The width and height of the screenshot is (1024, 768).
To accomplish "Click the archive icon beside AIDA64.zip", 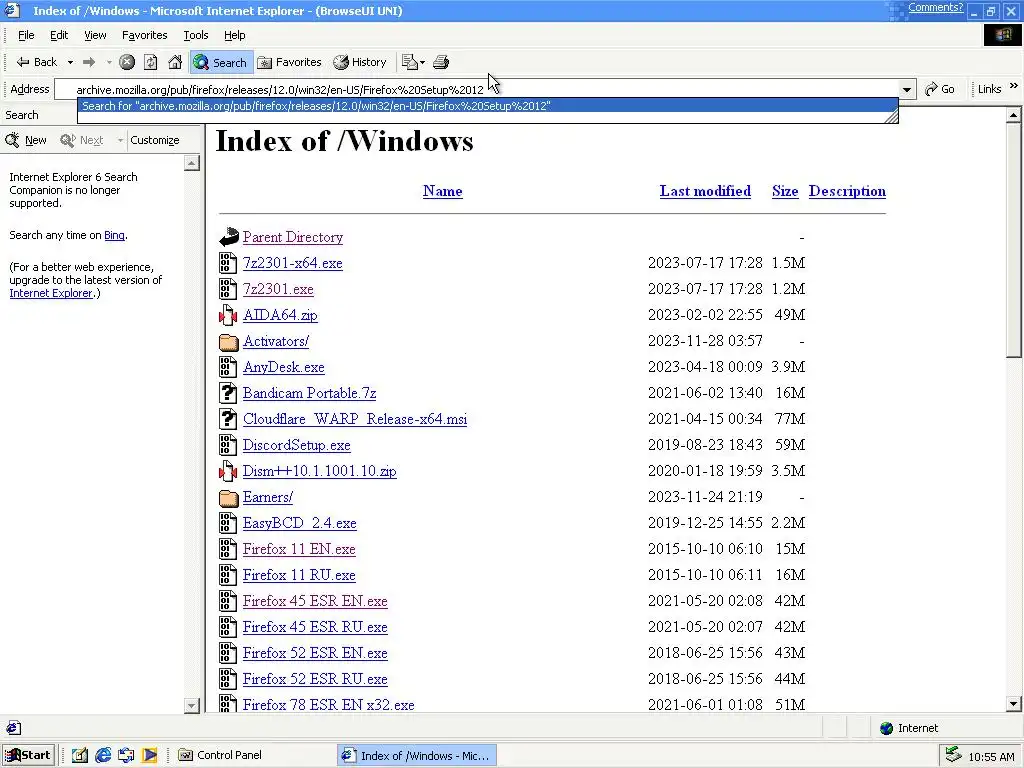I will tap(228, 315).
